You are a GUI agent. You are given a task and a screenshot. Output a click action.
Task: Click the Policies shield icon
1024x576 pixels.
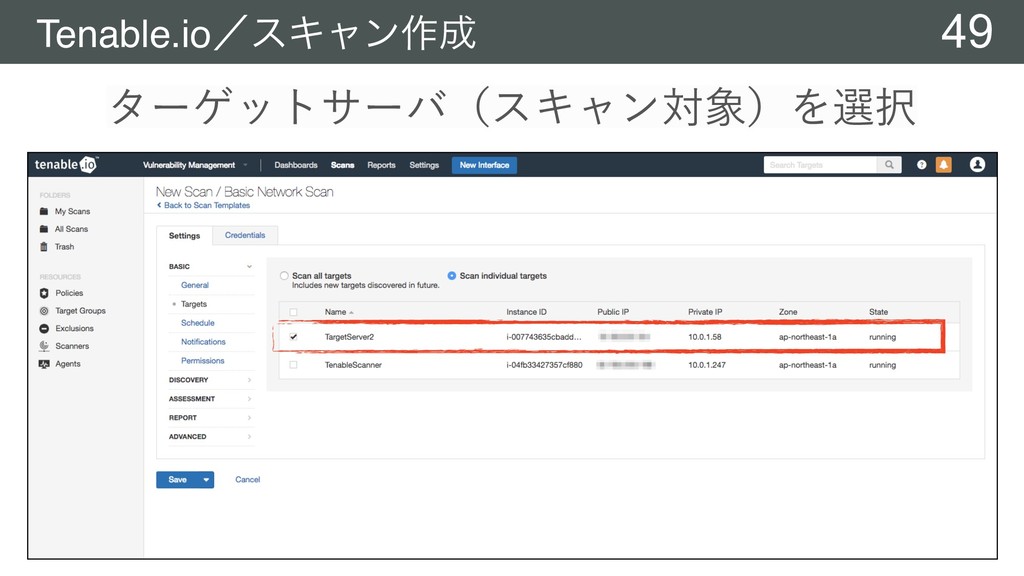coord(44,293)
